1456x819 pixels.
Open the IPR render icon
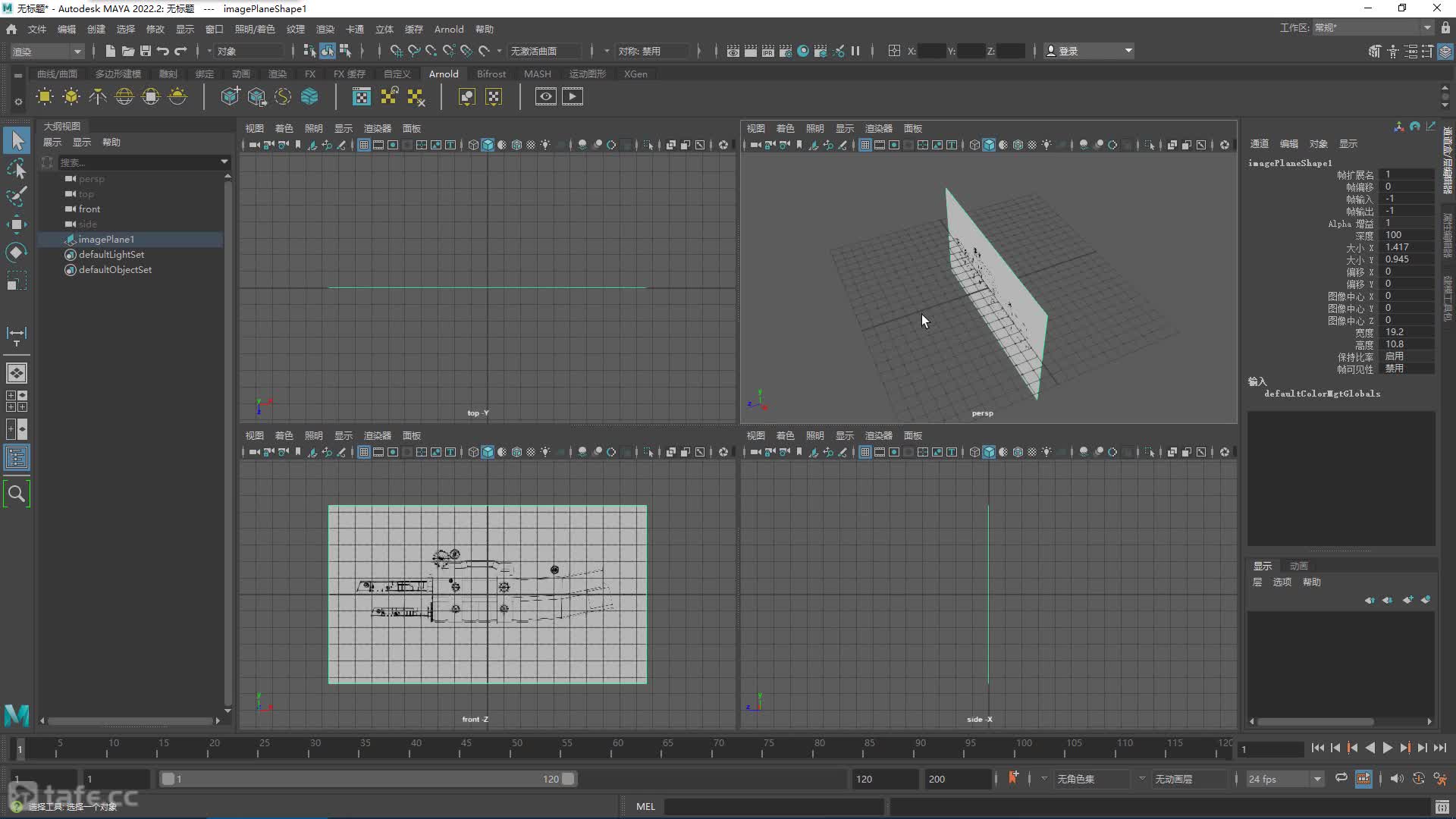[767, 51]
